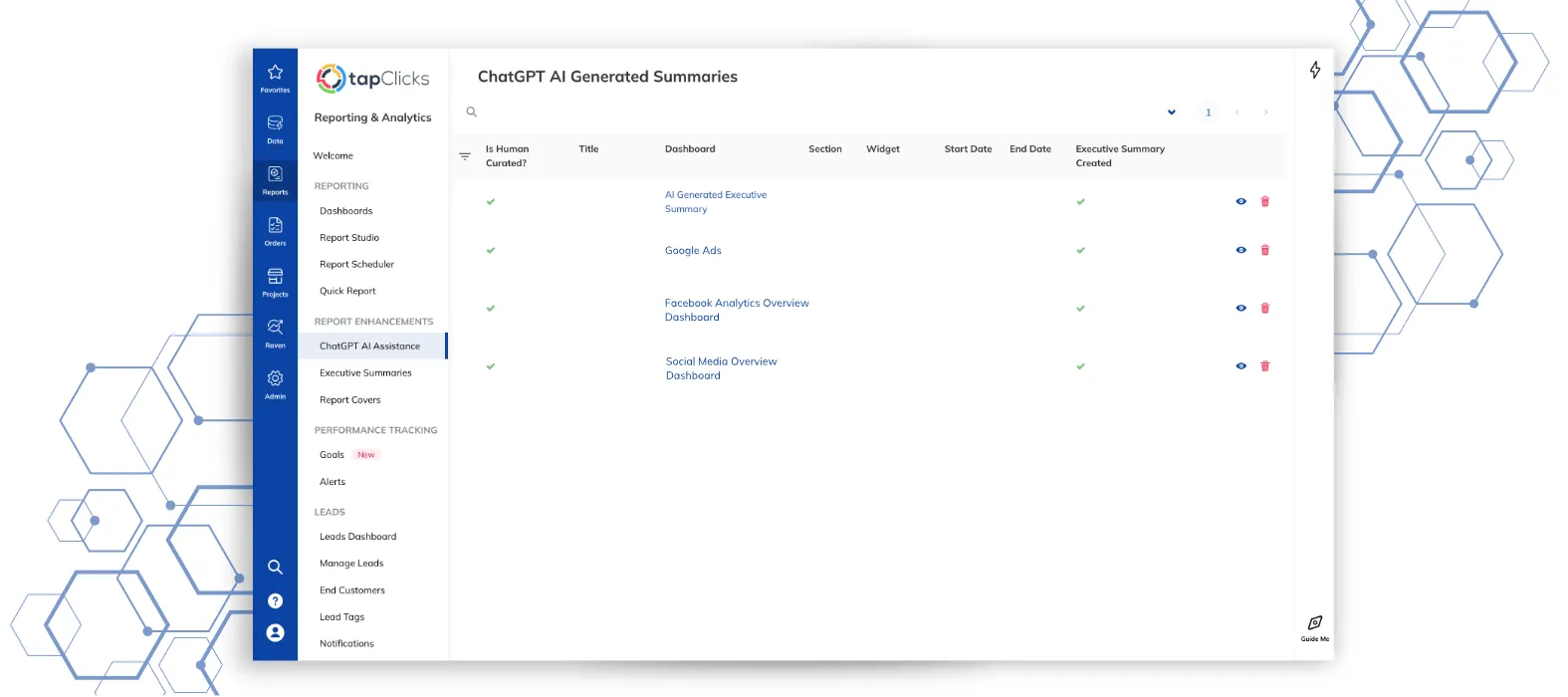Open the Raven sidebar icon
Viewport: 1568px width, 697px height.
point(275,332)
